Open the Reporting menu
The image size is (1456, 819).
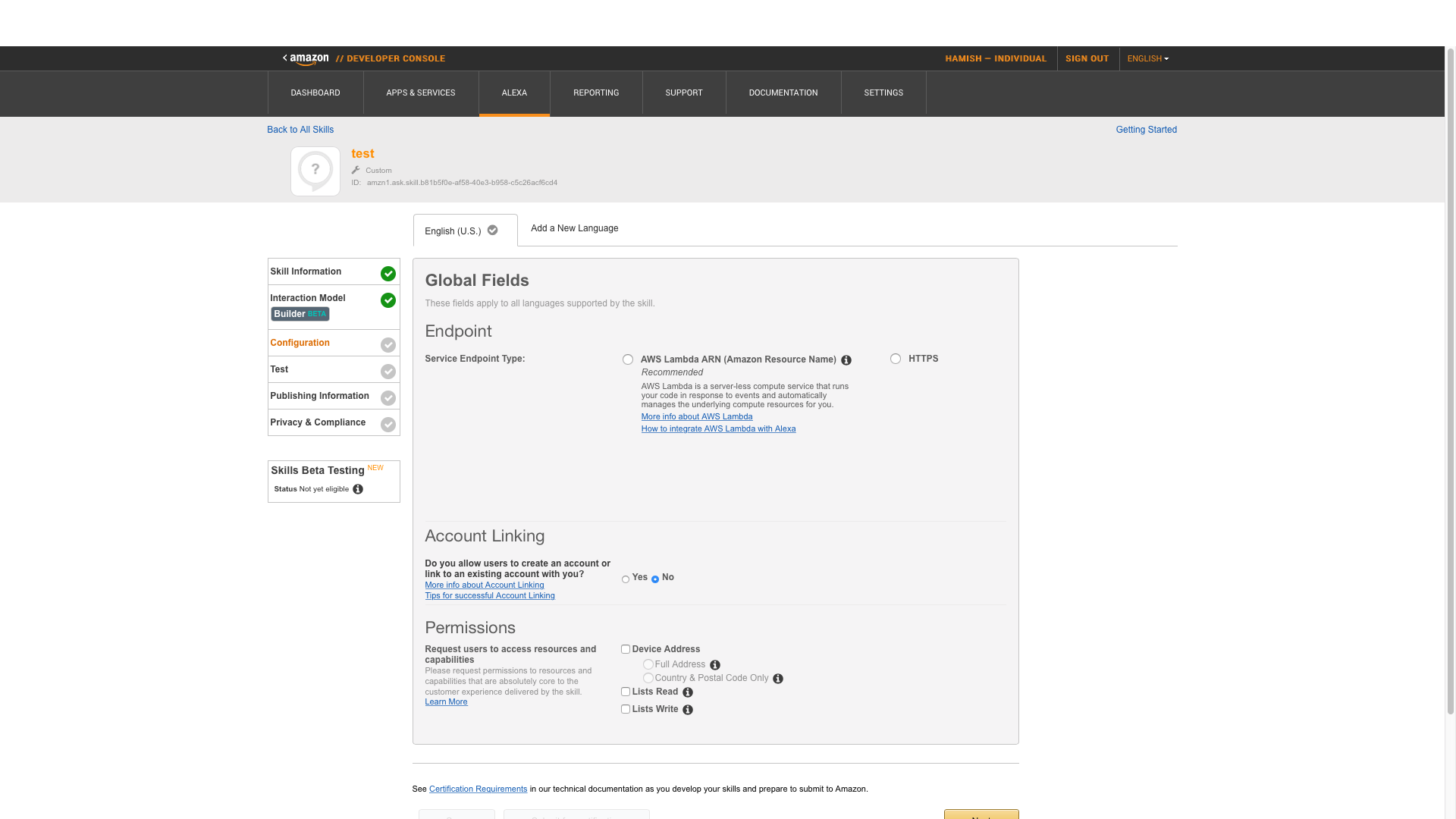596,93
